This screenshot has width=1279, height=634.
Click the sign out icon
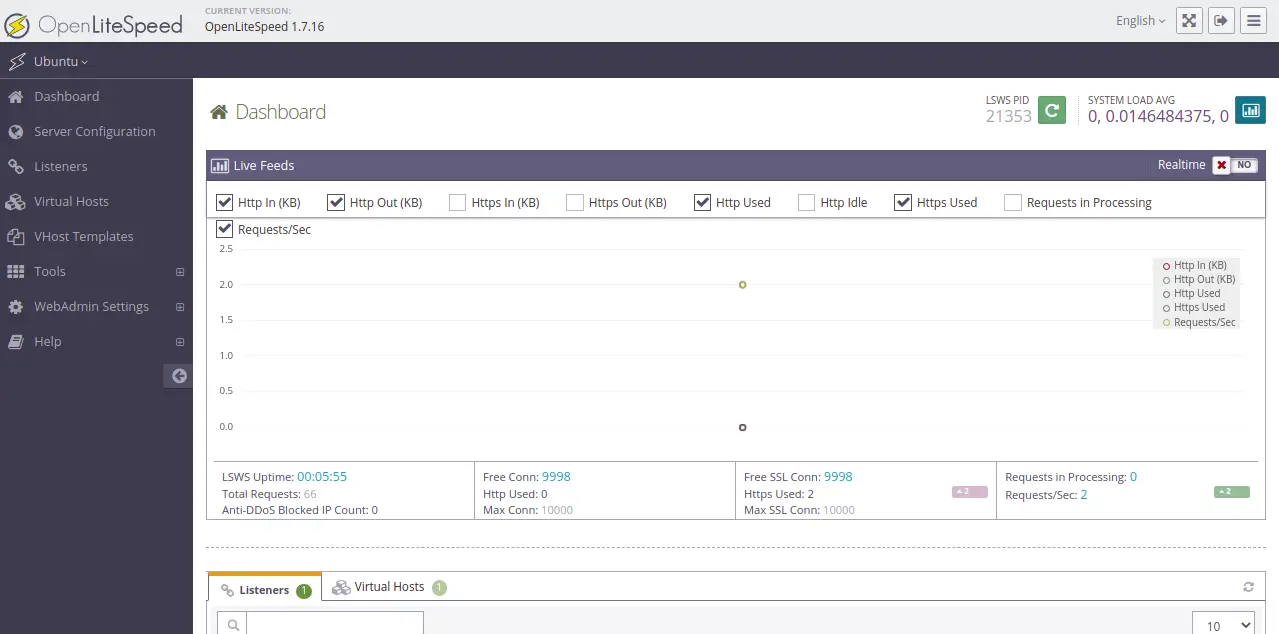[x=1221, y=21]
